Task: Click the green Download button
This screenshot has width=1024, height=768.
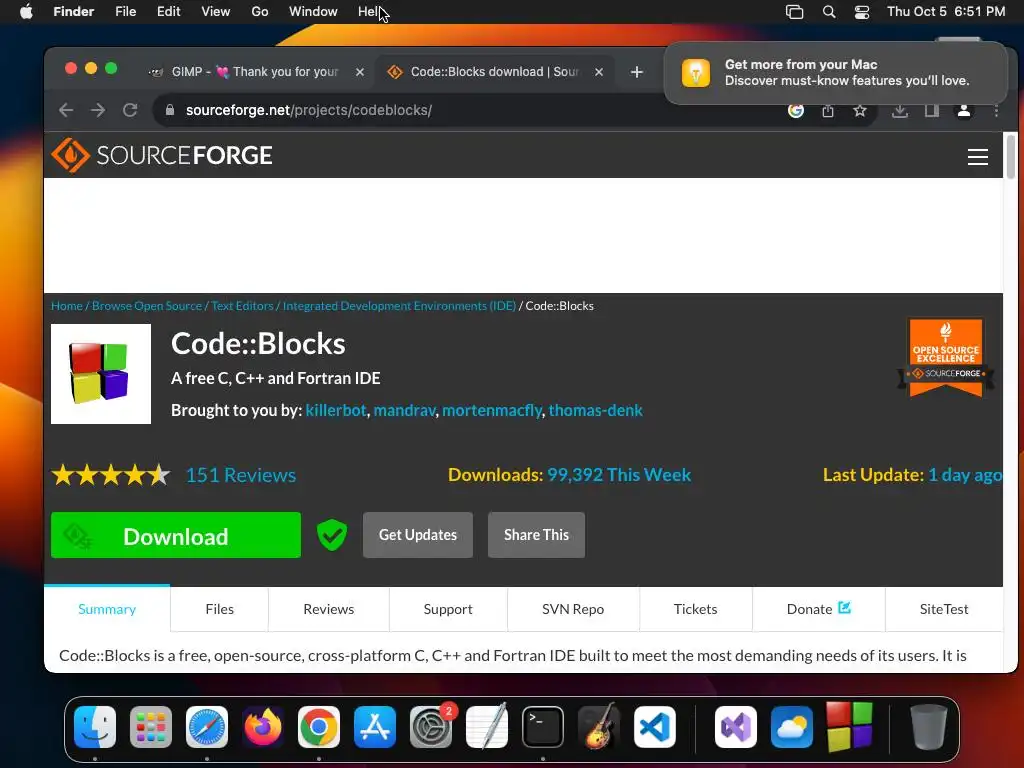Action: 176,535
